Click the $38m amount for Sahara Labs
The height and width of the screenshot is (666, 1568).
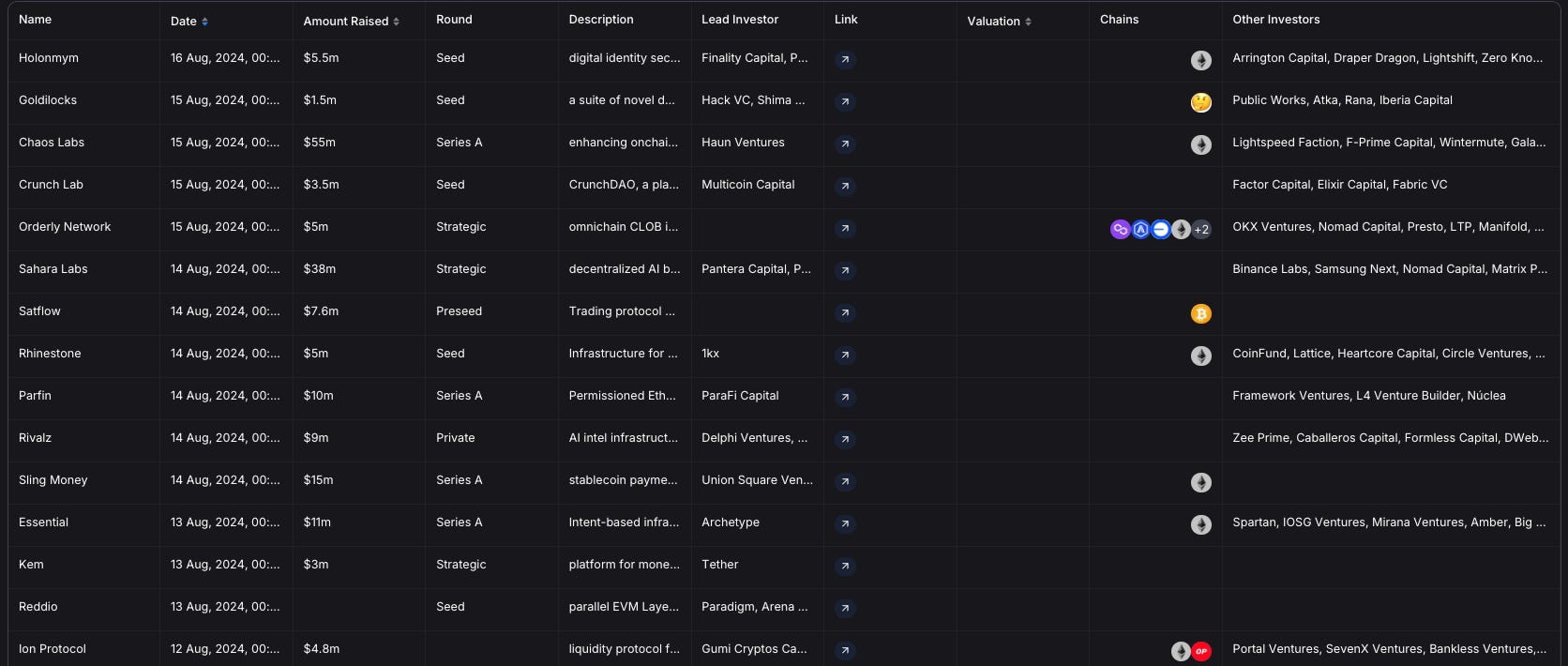[x=320, y=269]
